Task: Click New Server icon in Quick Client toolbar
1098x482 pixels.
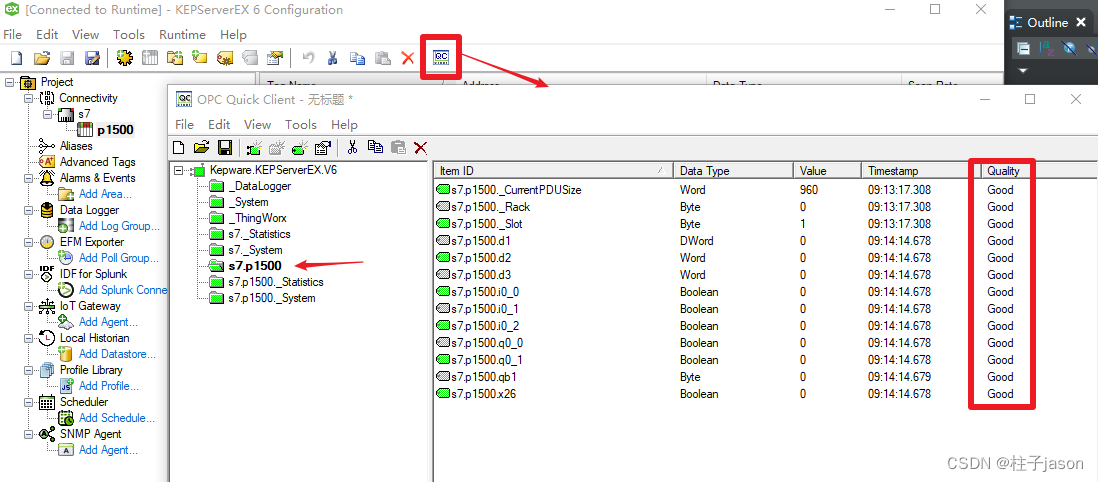Action: (254, 147)
